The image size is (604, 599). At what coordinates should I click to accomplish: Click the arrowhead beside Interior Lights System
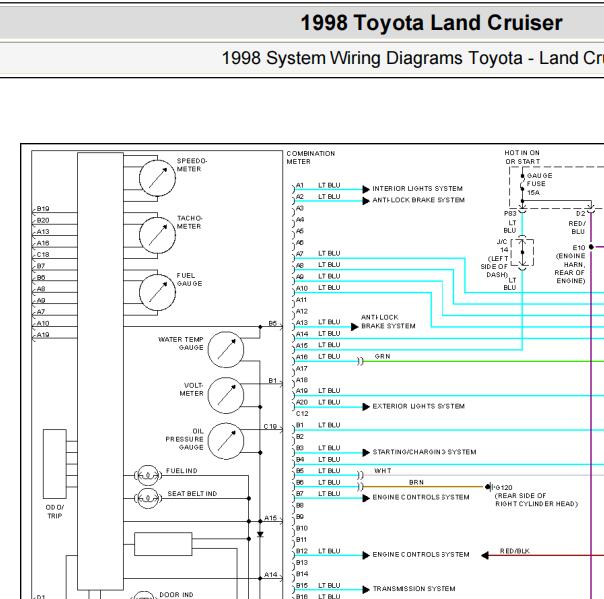click(x=366, y=189)
